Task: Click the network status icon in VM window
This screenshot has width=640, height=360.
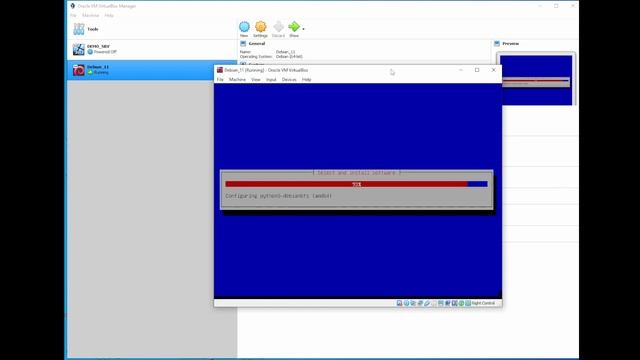Action: point(420,303)
